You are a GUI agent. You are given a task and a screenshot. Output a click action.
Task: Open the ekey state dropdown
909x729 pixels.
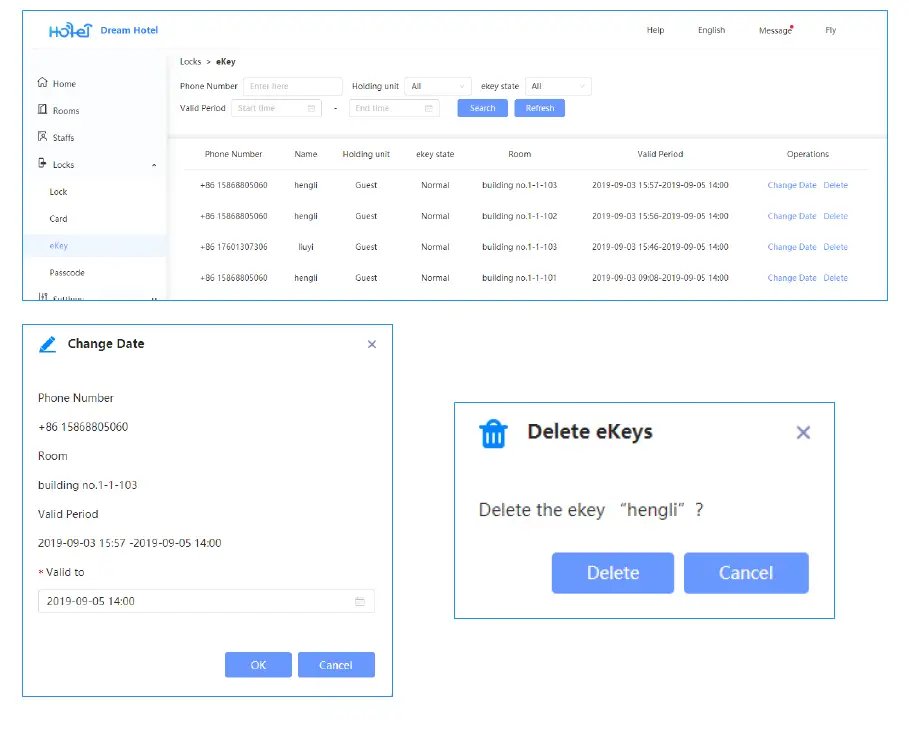(x=559, y=87)
